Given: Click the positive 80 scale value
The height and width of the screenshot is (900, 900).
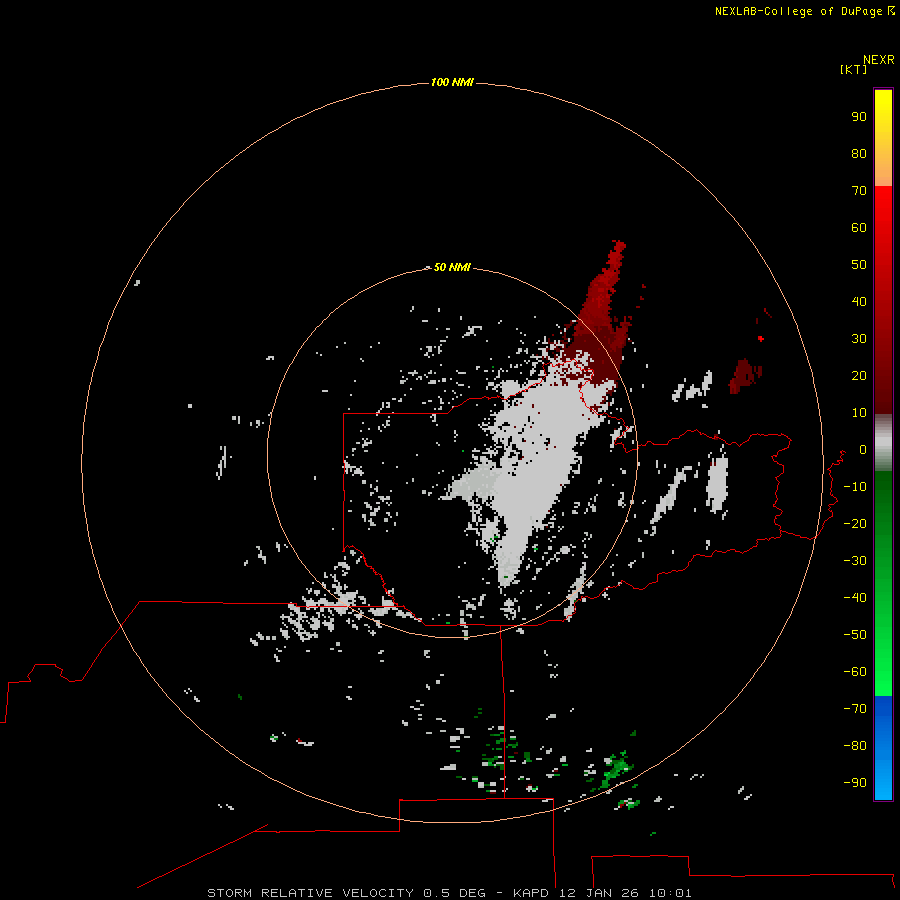Looking at the screenshot, I should coord(859,153).
